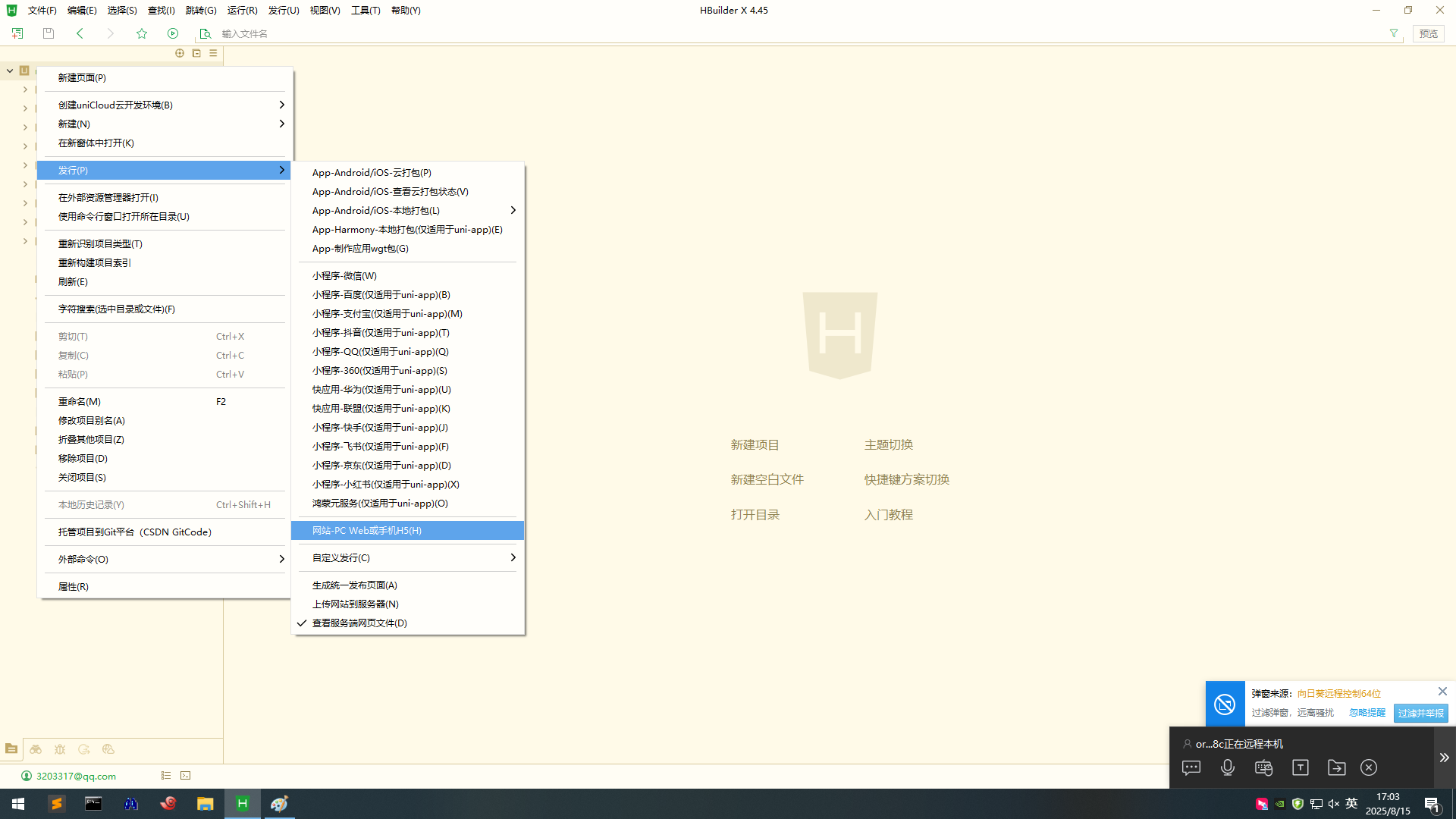The width and height of the screenshot is (1456, 819).
Task: Click 忽略提醒 in popup notification
Action: (x=1367, y=713)
